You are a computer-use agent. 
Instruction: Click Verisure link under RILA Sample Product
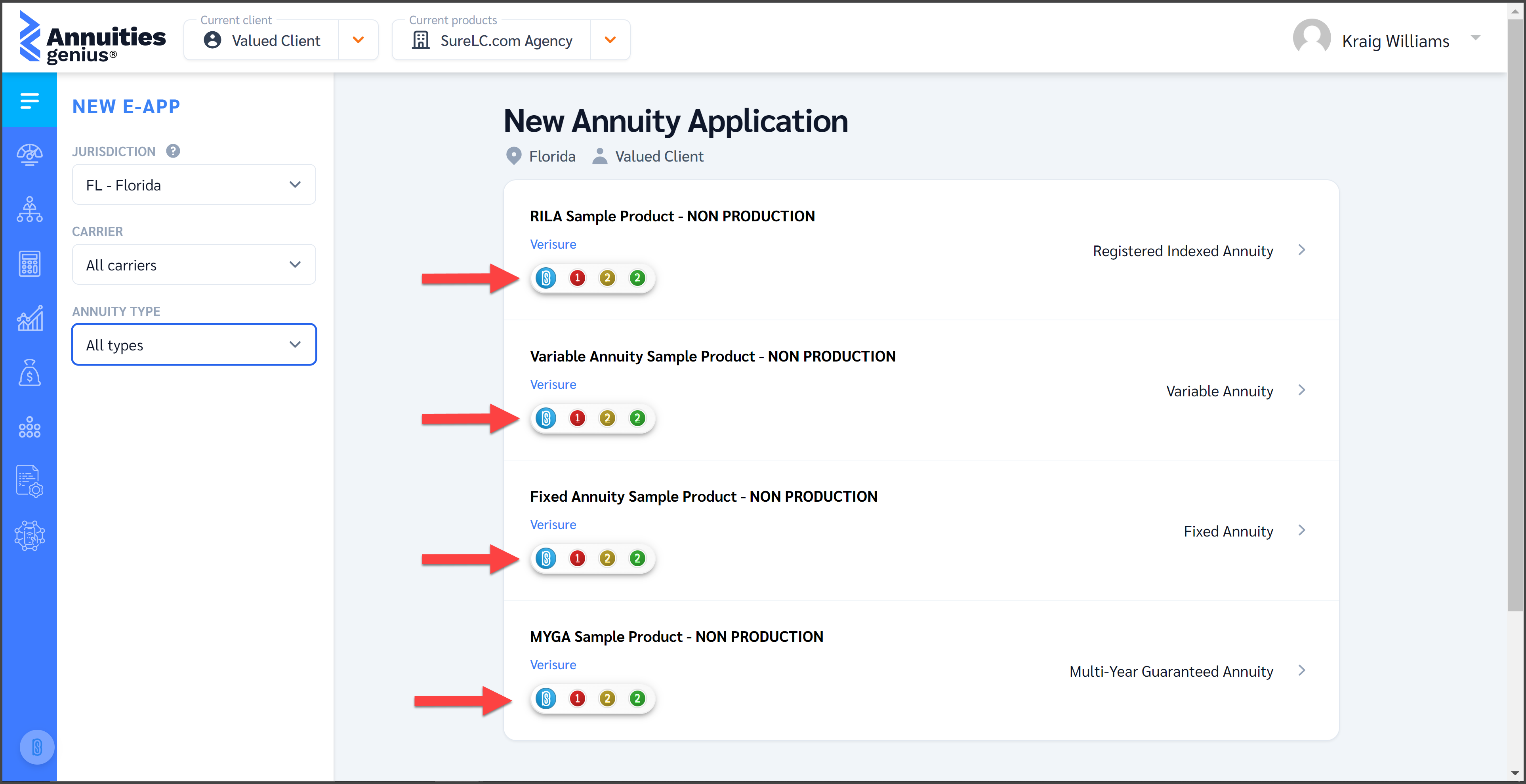[x=553, y=244]
